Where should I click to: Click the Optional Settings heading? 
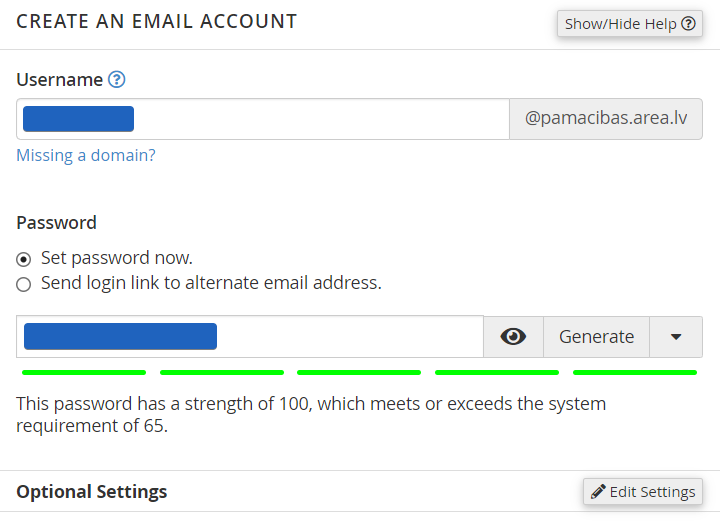tap(92, 492)
